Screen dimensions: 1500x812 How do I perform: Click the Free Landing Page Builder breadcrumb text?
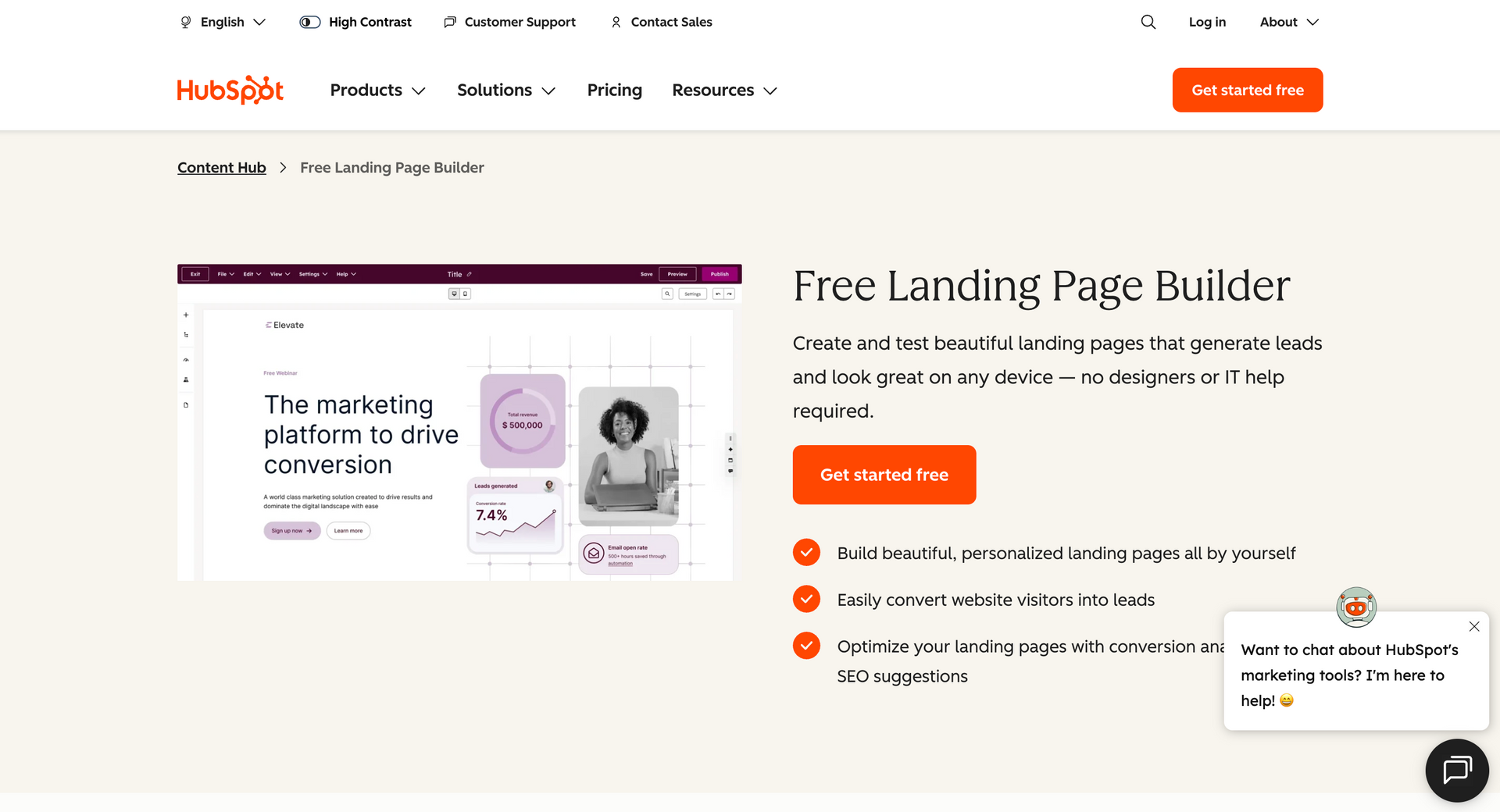point(392,167)
